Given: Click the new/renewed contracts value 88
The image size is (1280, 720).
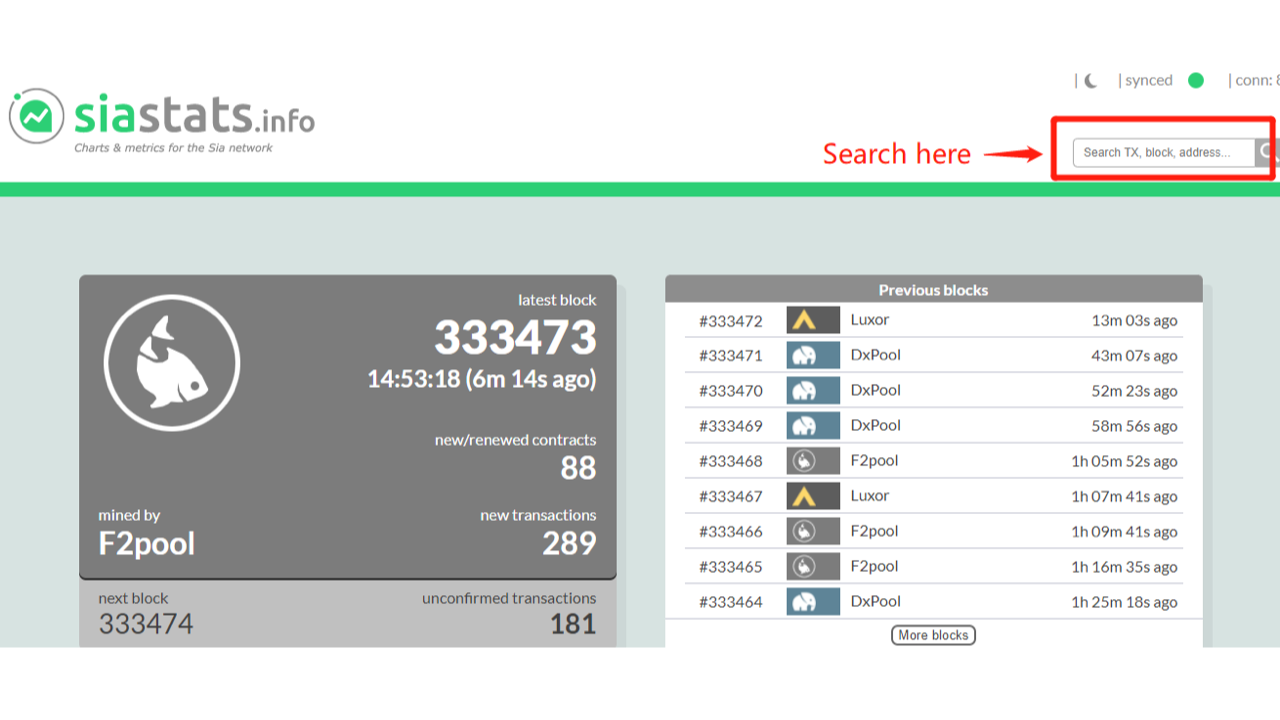Looking at the screenshot, I should 578,467.
